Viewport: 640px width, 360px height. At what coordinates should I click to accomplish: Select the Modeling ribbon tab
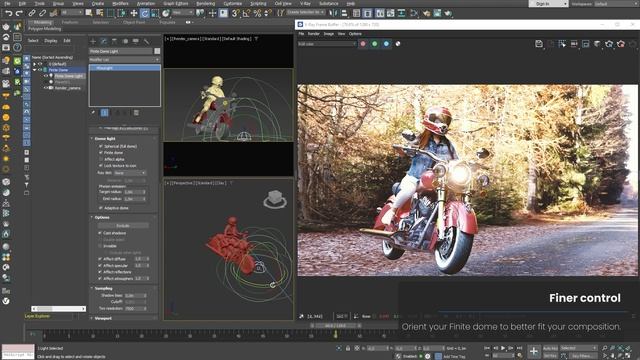pyautogui.click(x=42, y=22)
